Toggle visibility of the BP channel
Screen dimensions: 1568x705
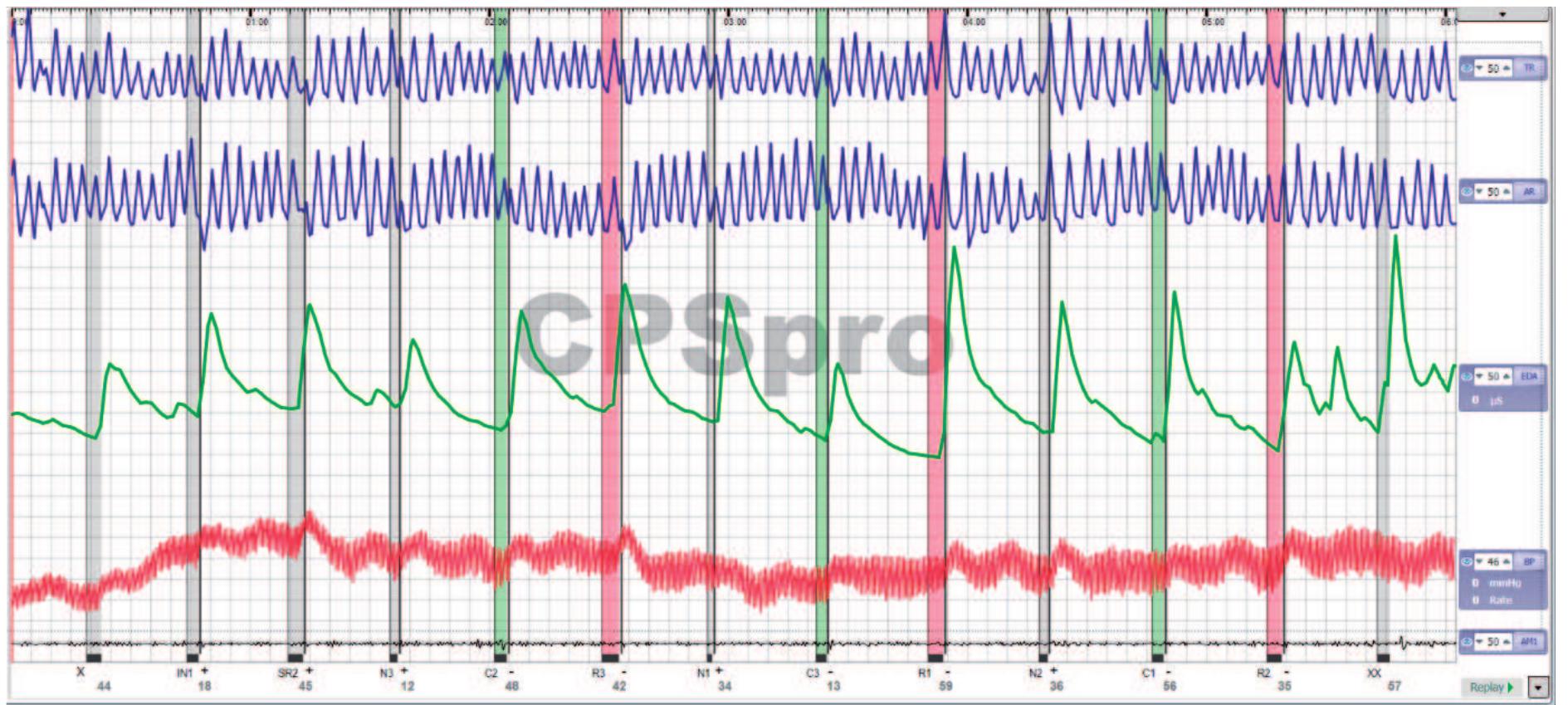tap(1468, 562)
